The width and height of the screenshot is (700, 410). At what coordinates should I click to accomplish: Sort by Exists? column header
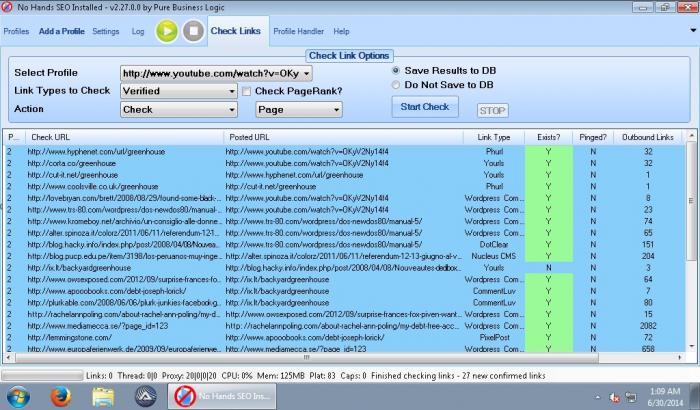pos(549,137)
